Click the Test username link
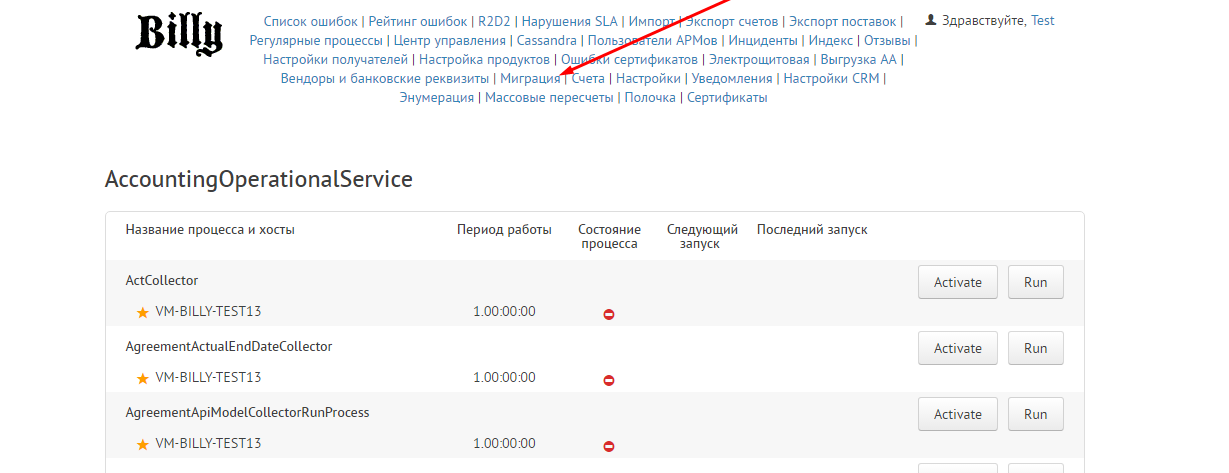1229x473 pixels. pos(1042,21)
